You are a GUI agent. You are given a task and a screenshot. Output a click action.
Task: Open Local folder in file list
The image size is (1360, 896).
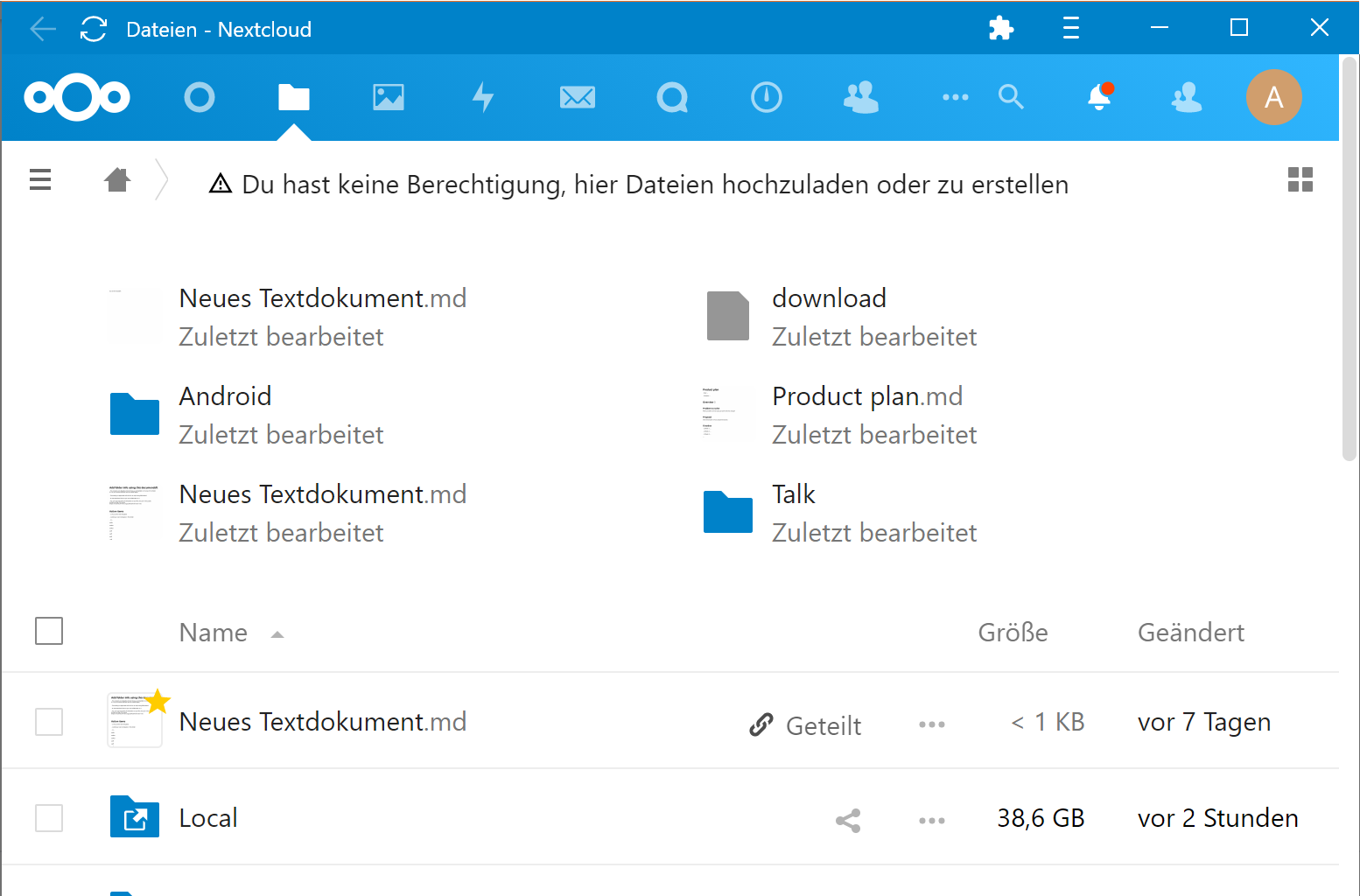pyautogui.click(x=208, y=818)
